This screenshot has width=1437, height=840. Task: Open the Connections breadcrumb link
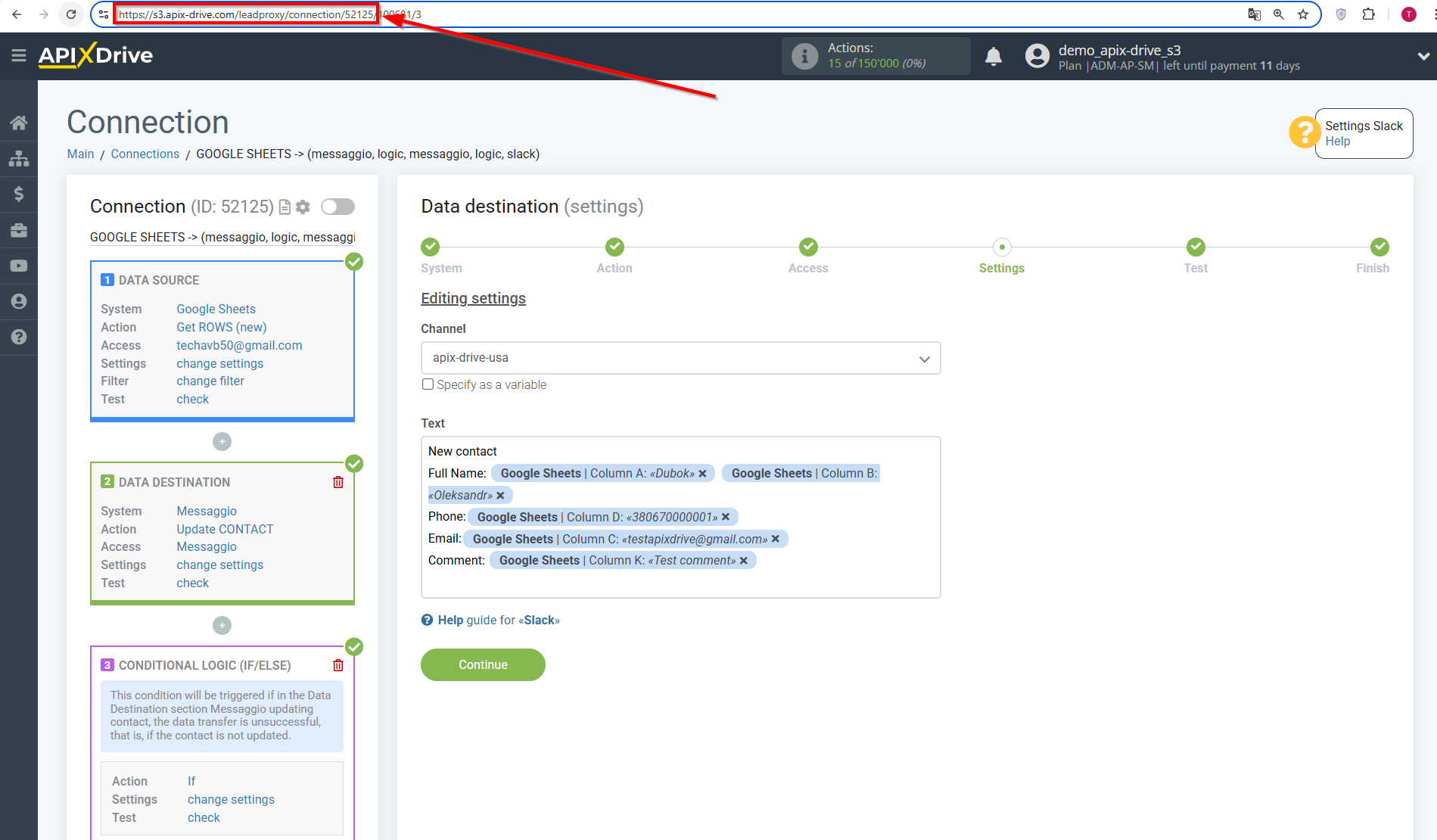[145, 154]
